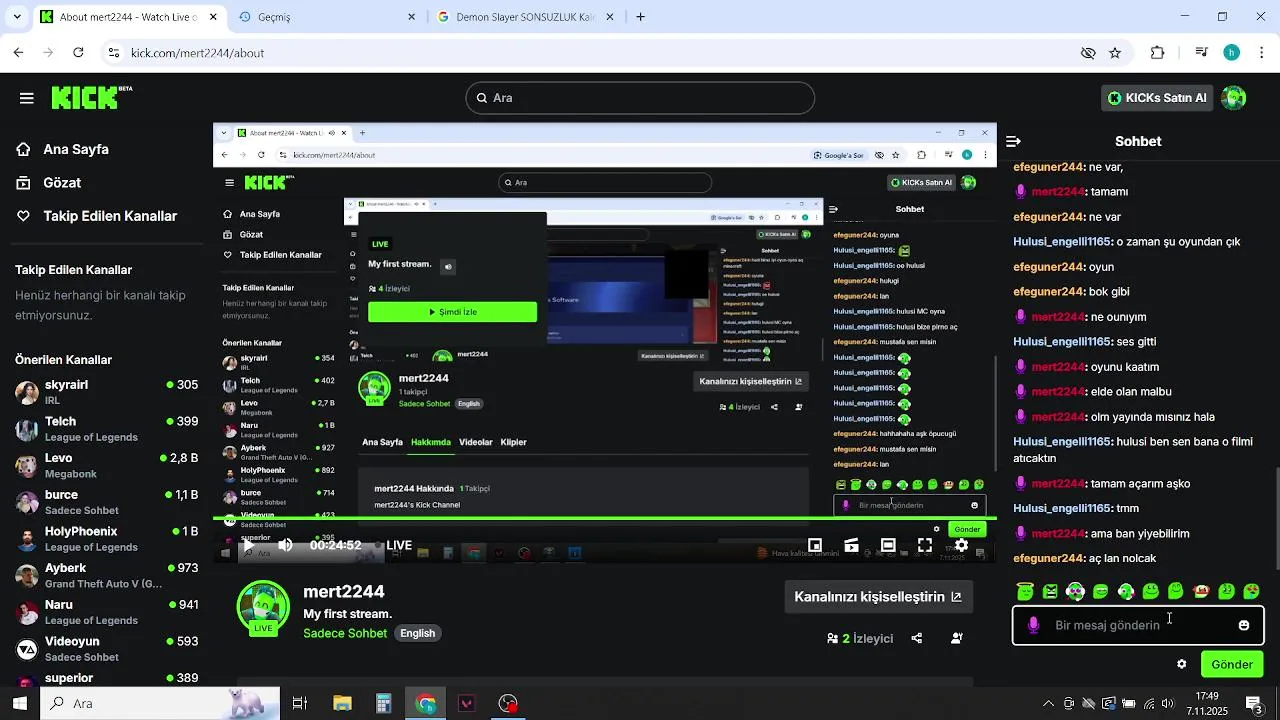This screenshot has height=720, width=1280.
Task: Focus the Ara search field
Action: coord(640,98)
